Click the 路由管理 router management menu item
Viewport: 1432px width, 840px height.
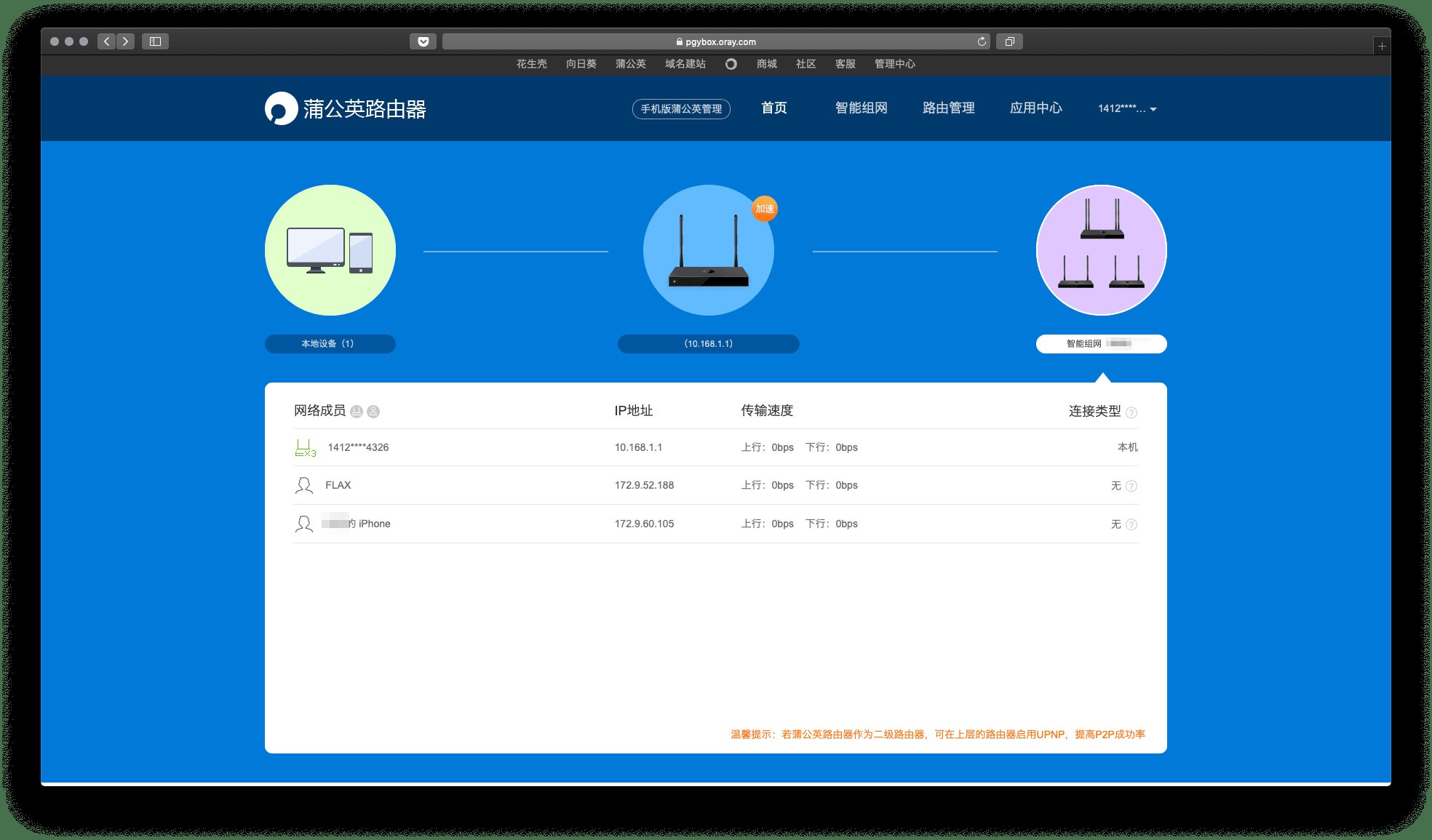[x=947, y=108]
